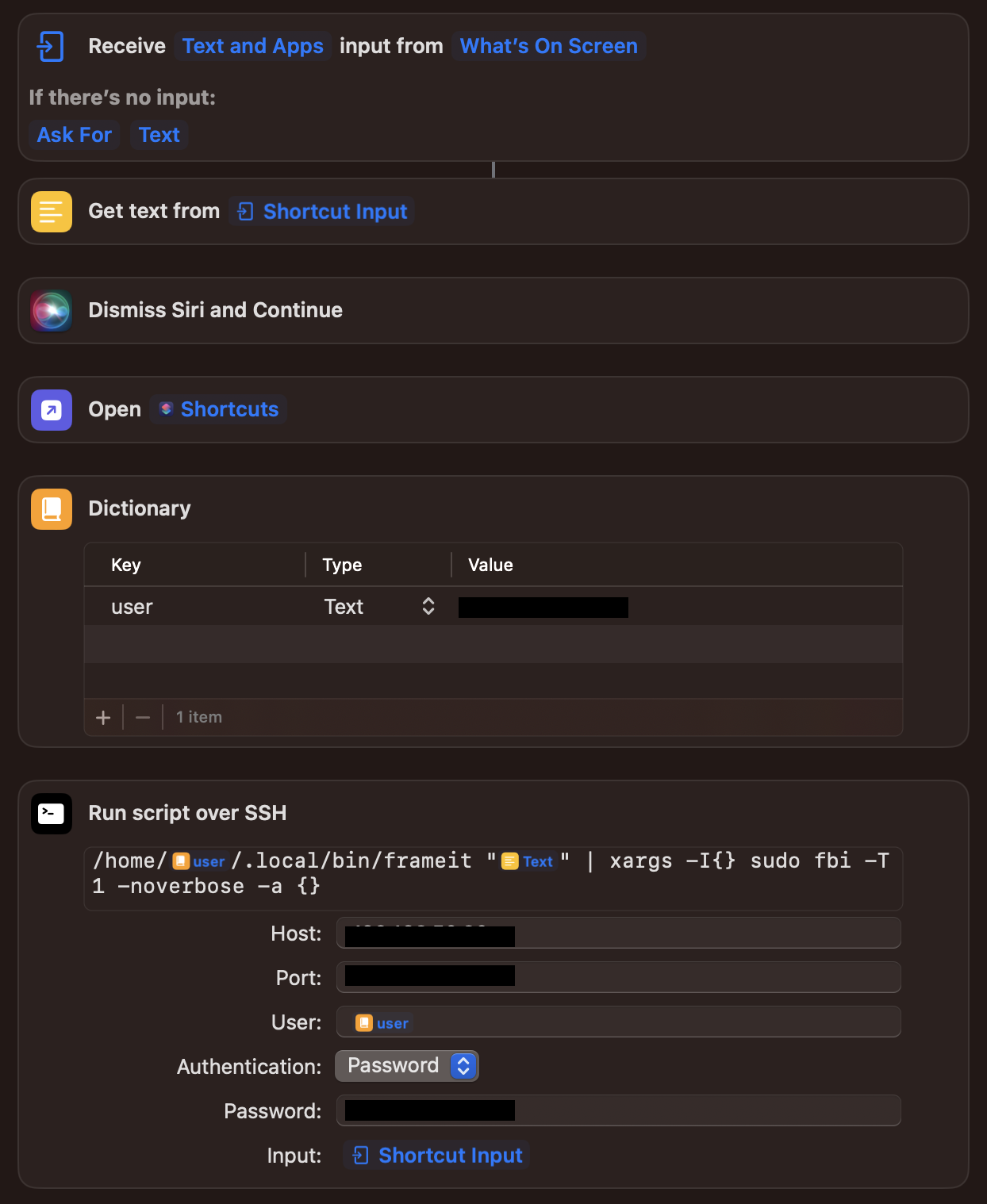Click the Receive action's input icon

click(50, 45)
